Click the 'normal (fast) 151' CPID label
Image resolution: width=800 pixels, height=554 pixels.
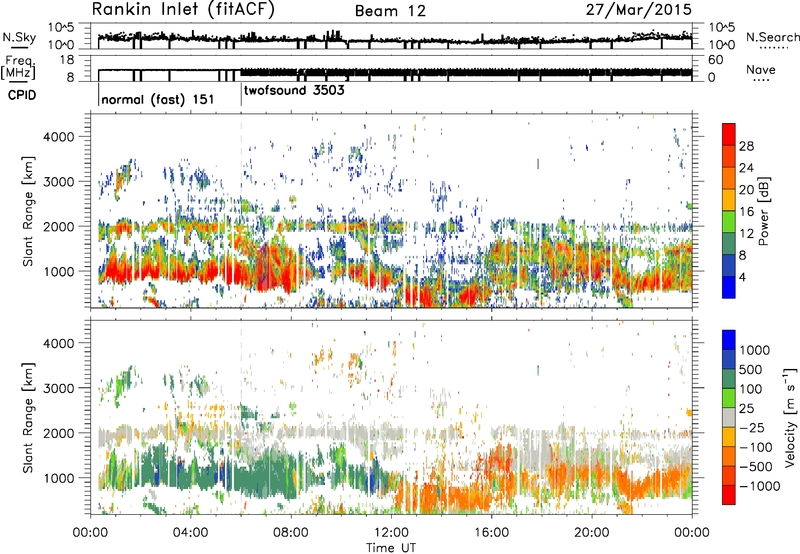[x=158, y=99]
